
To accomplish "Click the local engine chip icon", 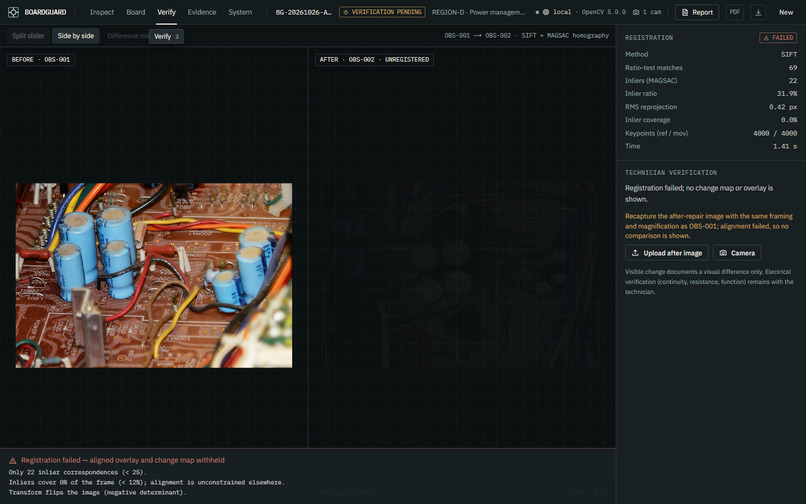I will pos(546,12).
